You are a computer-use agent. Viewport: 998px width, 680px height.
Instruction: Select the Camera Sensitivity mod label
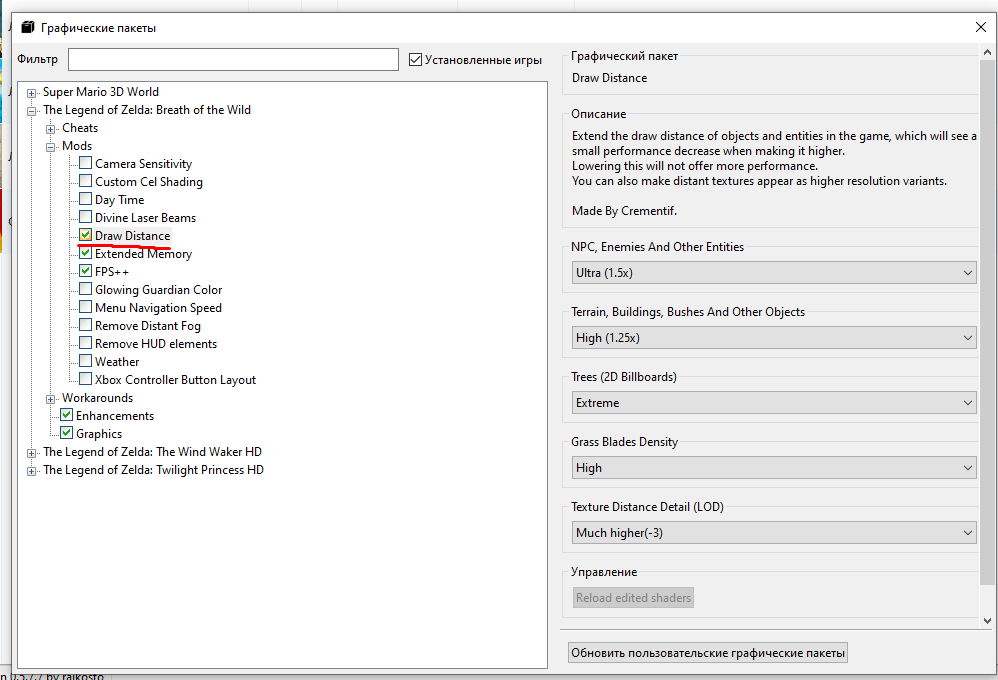143,164
